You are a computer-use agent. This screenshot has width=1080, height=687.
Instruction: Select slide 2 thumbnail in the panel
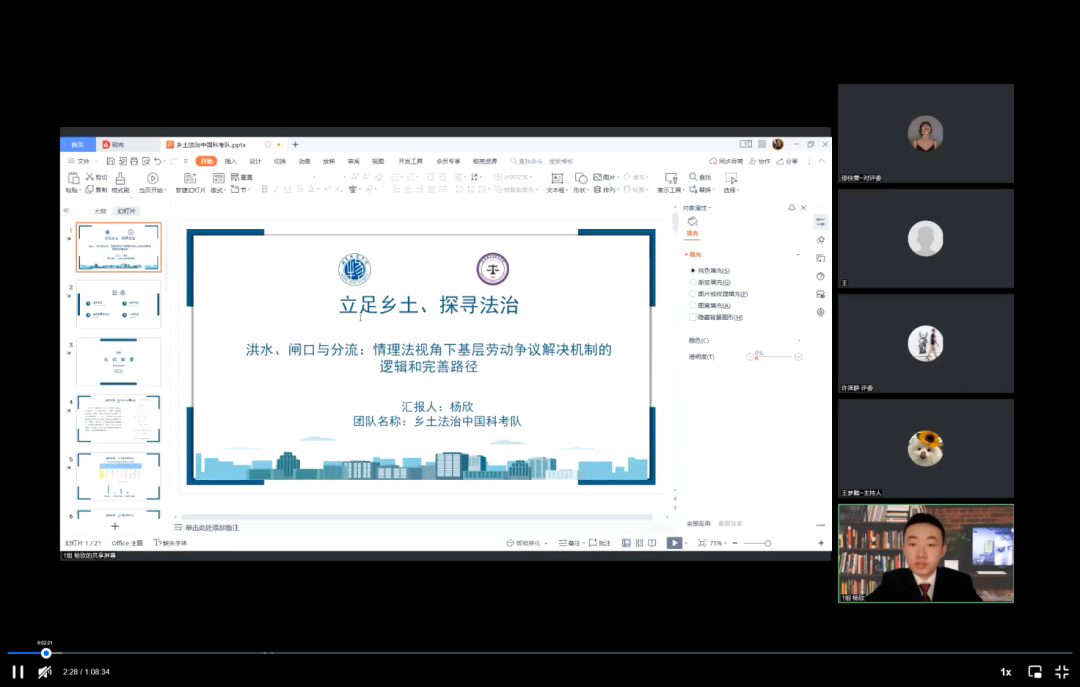point(118,305)
